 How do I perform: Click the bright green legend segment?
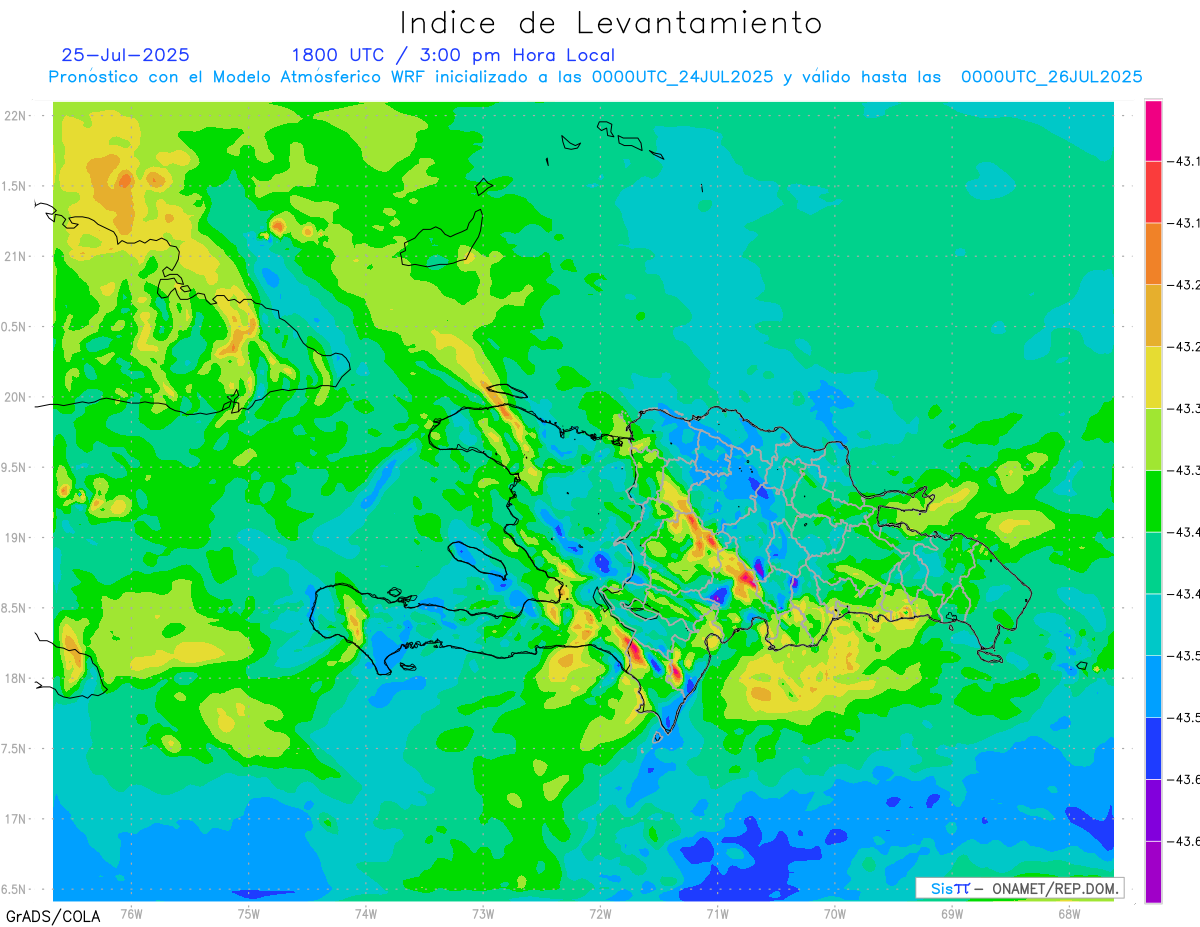coord(1153,501)
